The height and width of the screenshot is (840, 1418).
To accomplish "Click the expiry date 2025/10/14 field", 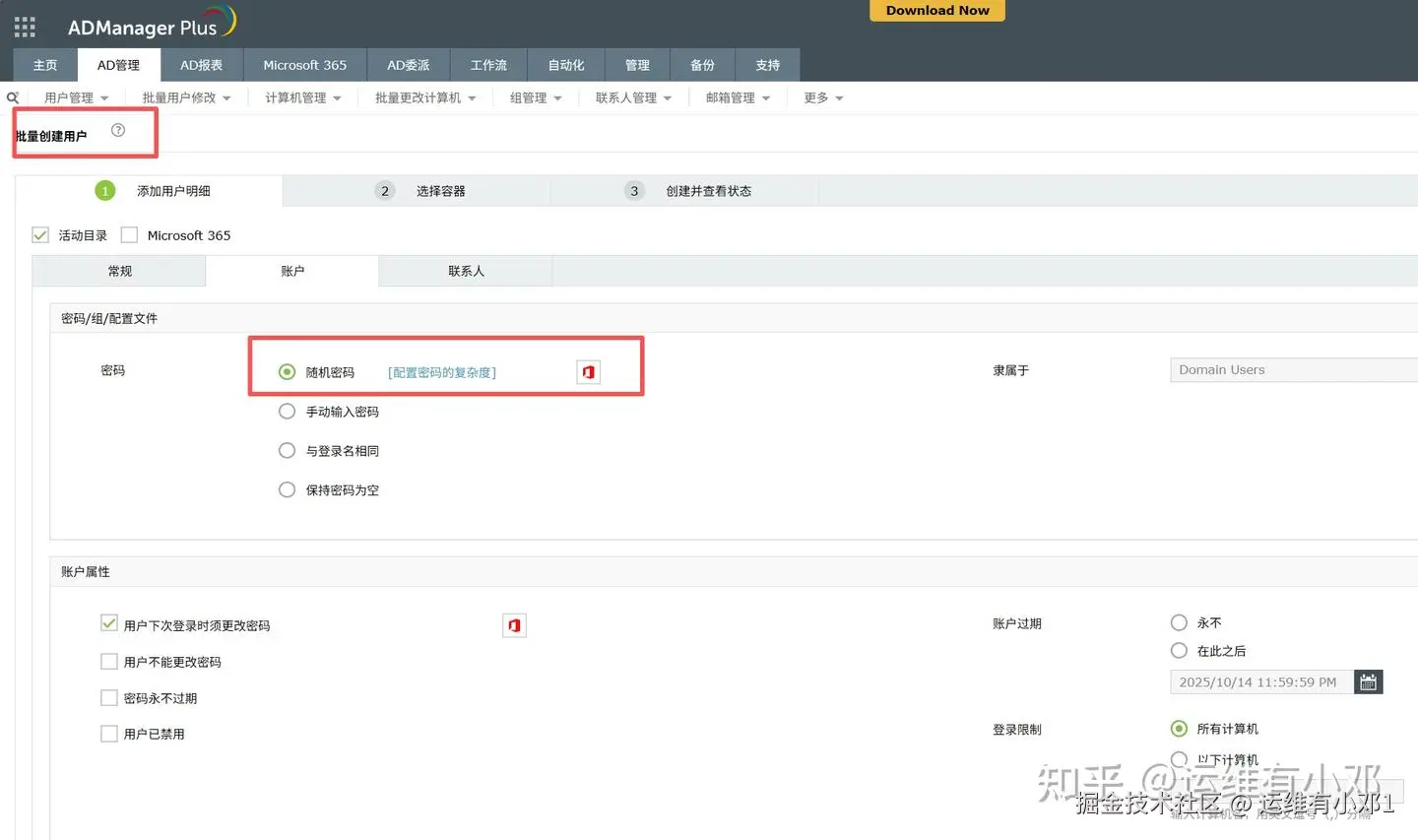I will (x=1262, y=681).
